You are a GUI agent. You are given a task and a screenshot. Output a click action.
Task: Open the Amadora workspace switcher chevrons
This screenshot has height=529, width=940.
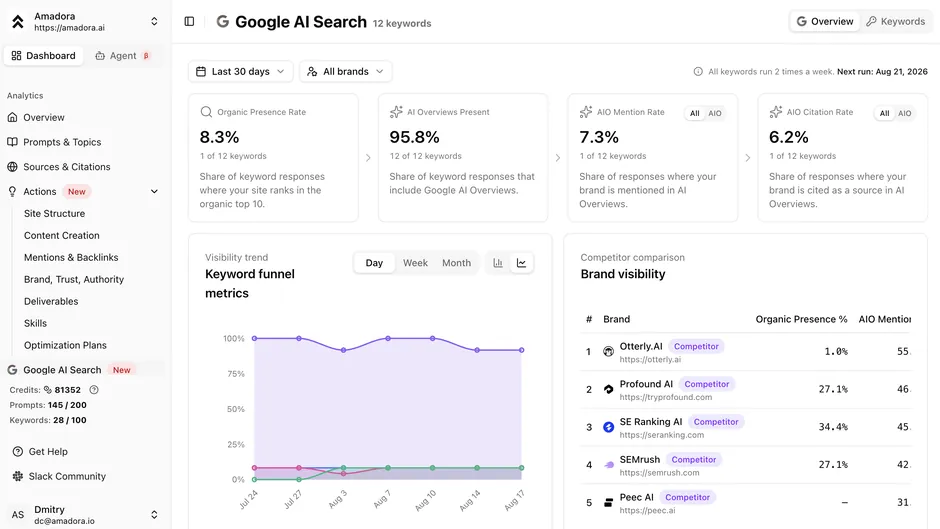click(x=154, y=22)
